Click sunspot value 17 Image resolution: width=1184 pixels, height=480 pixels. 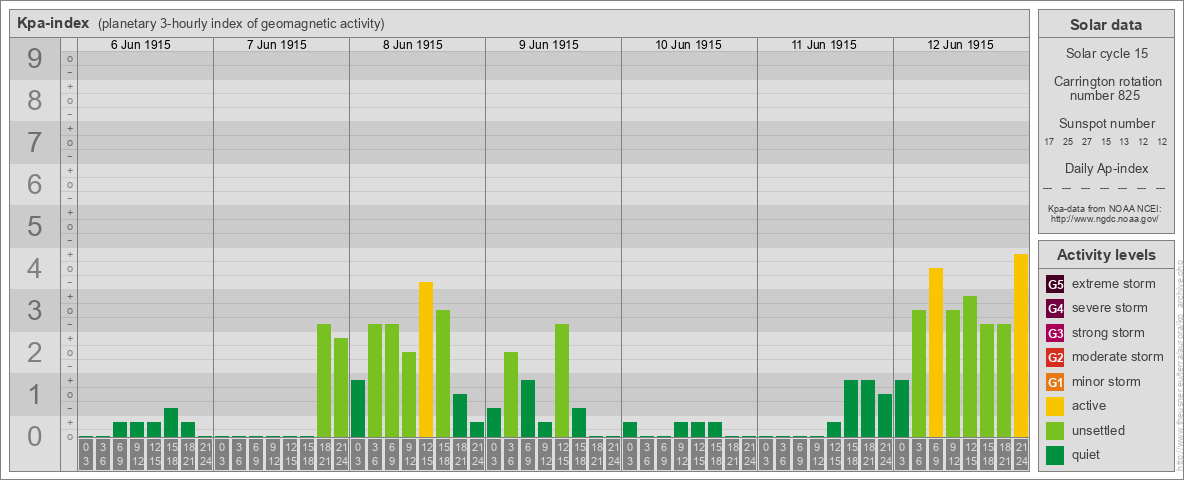(1049, 142)
